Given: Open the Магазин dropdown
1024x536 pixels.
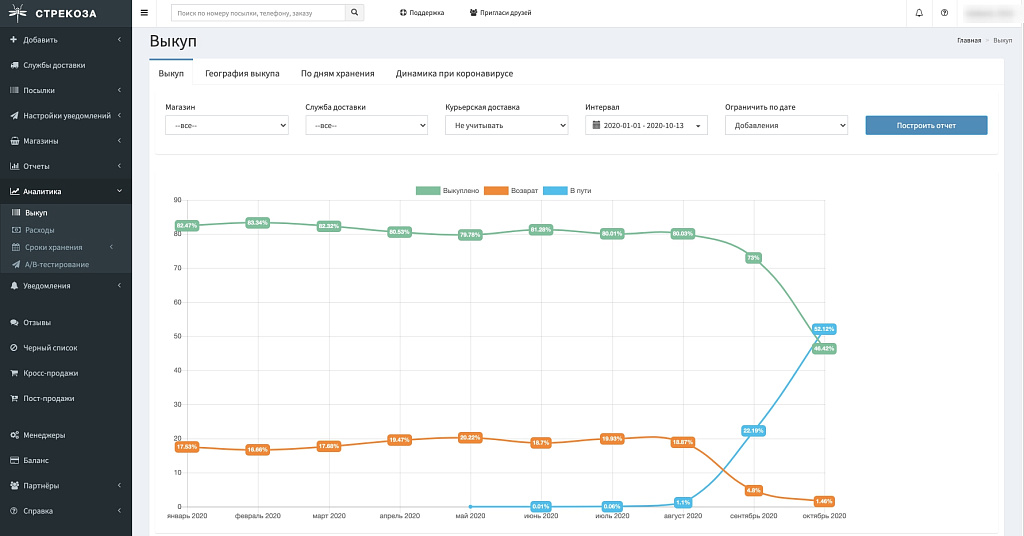Looking at the screenshot, I should [x=226, y=126].
